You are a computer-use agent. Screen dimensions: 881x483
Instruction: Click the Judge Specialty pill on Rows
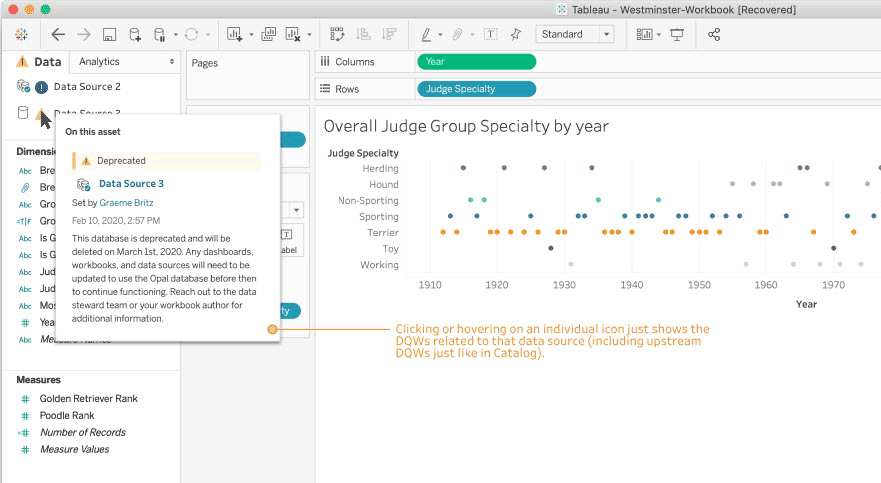(476, 89)
